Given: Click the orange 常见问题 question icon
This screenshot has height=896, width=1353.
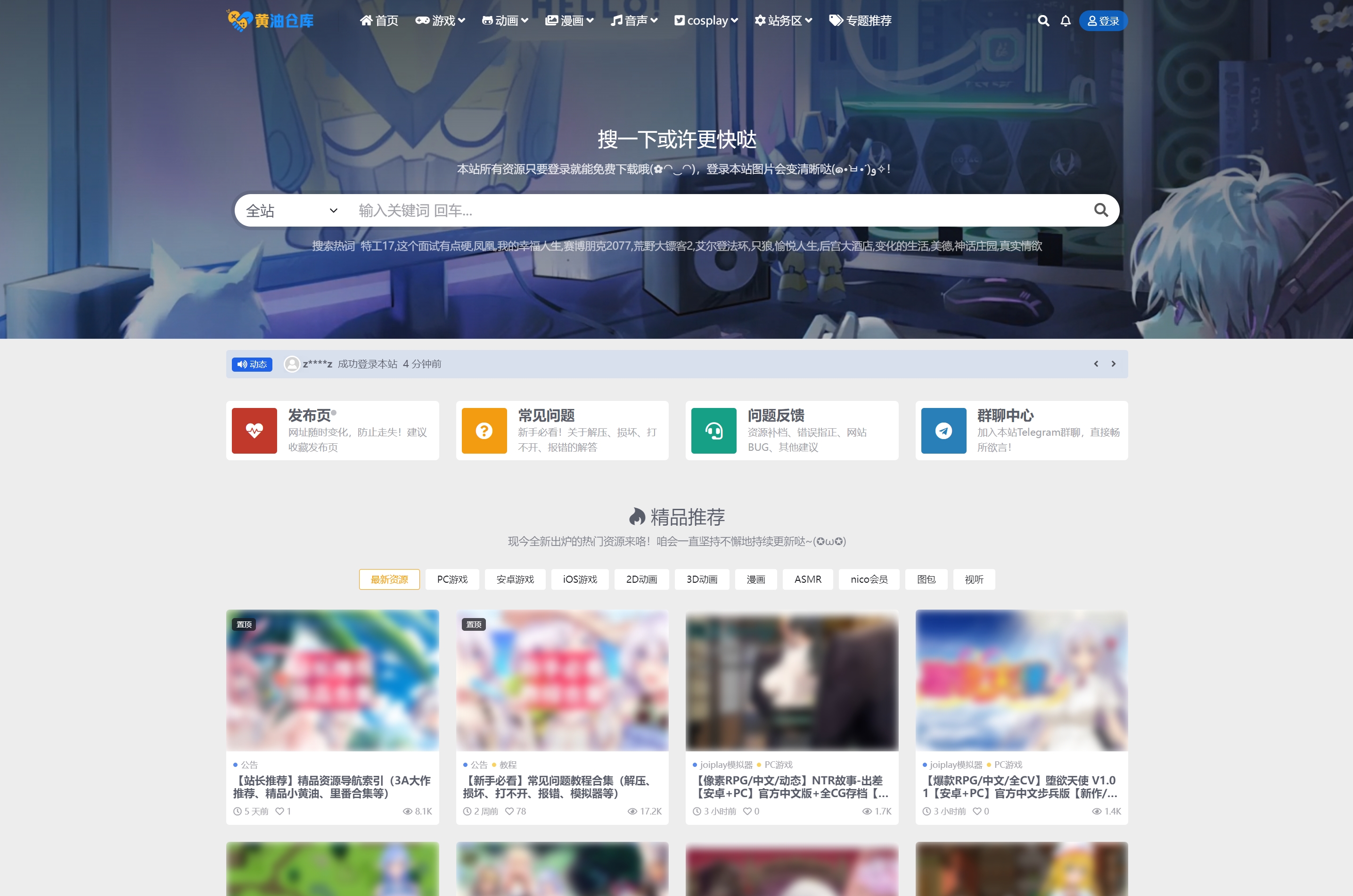Looking at the screenshot, I should 484,430.
